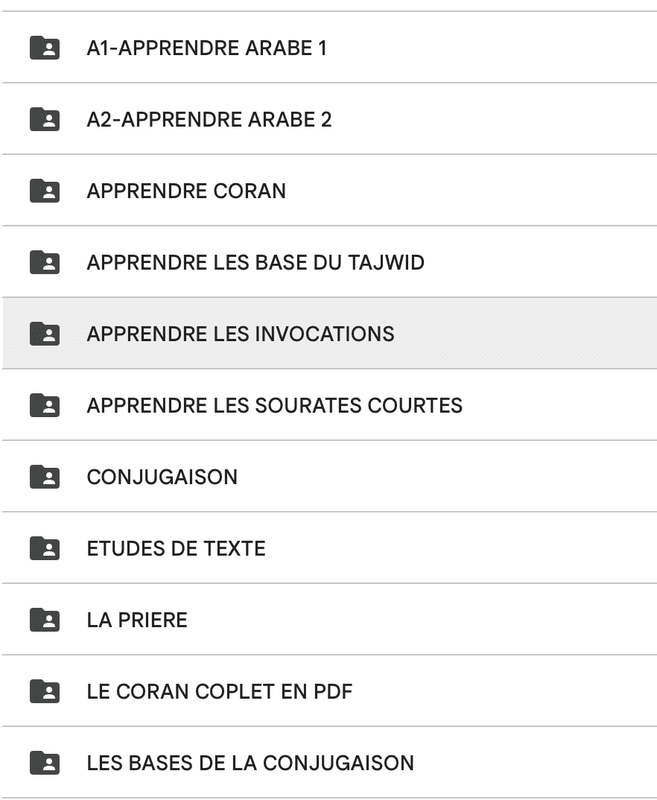This screenshot has width=657, height=800.
Task: Select the ETUDES DE TEXTE label
Action: click(x=176, y=548)
